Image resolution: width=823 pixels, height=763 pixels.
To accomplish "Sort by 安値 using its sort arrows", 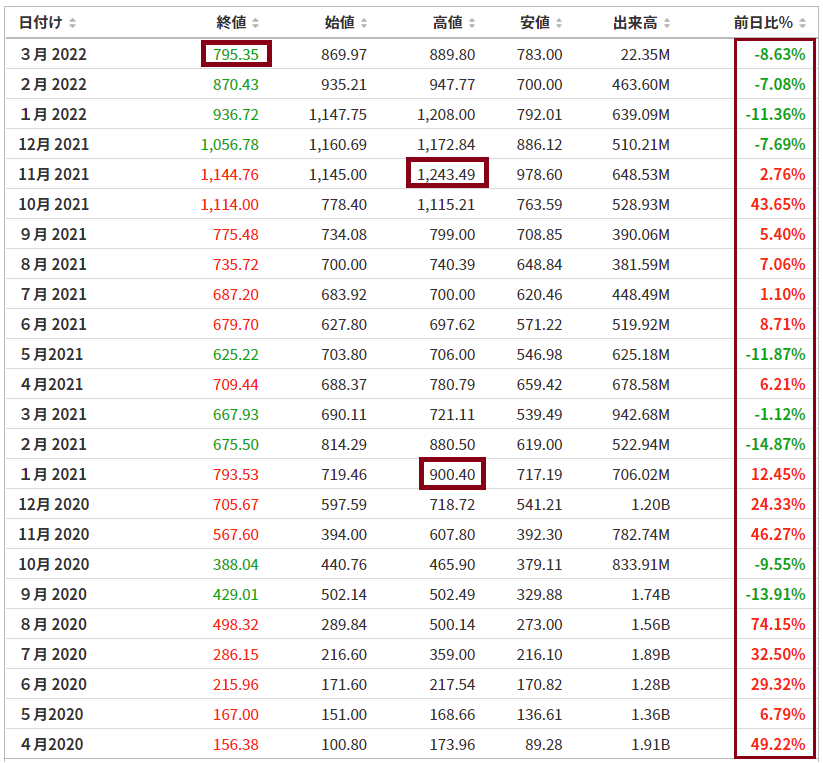I will click(559, 23).
